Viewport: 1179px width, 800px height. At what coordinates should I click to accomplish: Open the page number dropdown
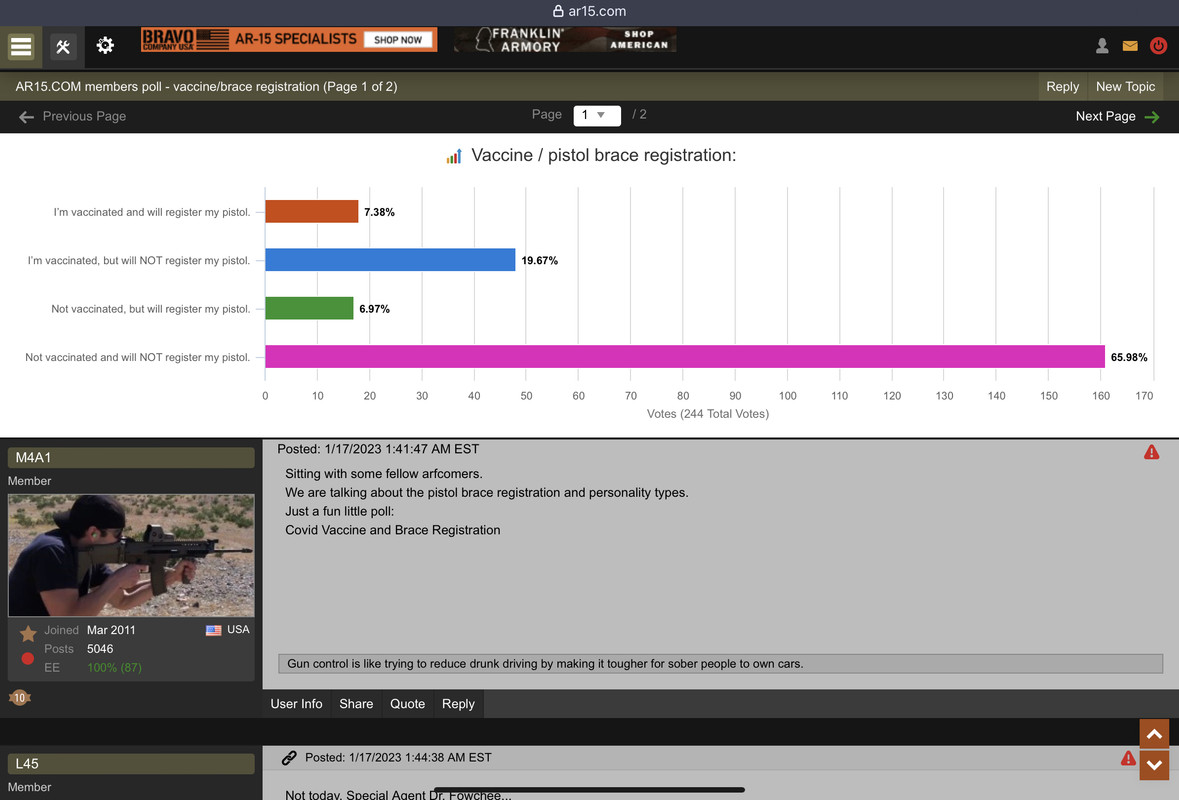coord(596,115)
